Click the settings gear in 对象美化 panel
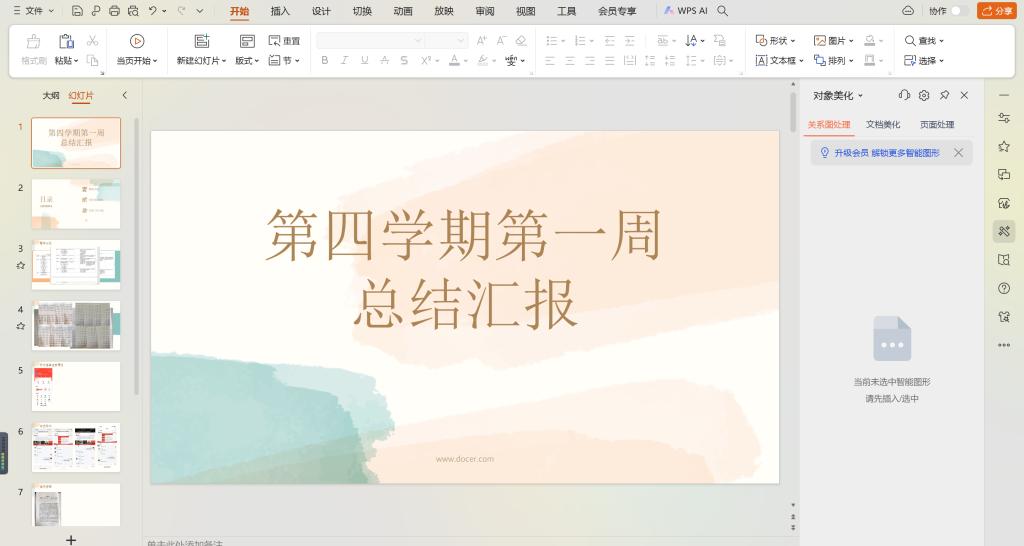The width and height of the screenshot is (1024, 546). (924, 95)
